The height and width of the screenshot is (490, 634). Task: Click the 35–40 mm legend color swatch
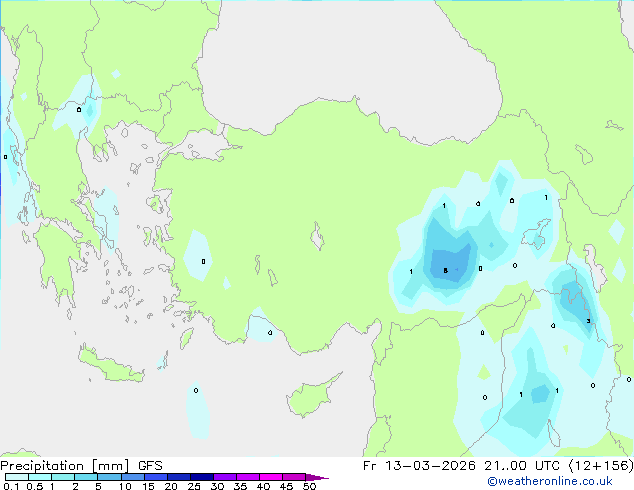pyautogui.click(x=248, y=477)
